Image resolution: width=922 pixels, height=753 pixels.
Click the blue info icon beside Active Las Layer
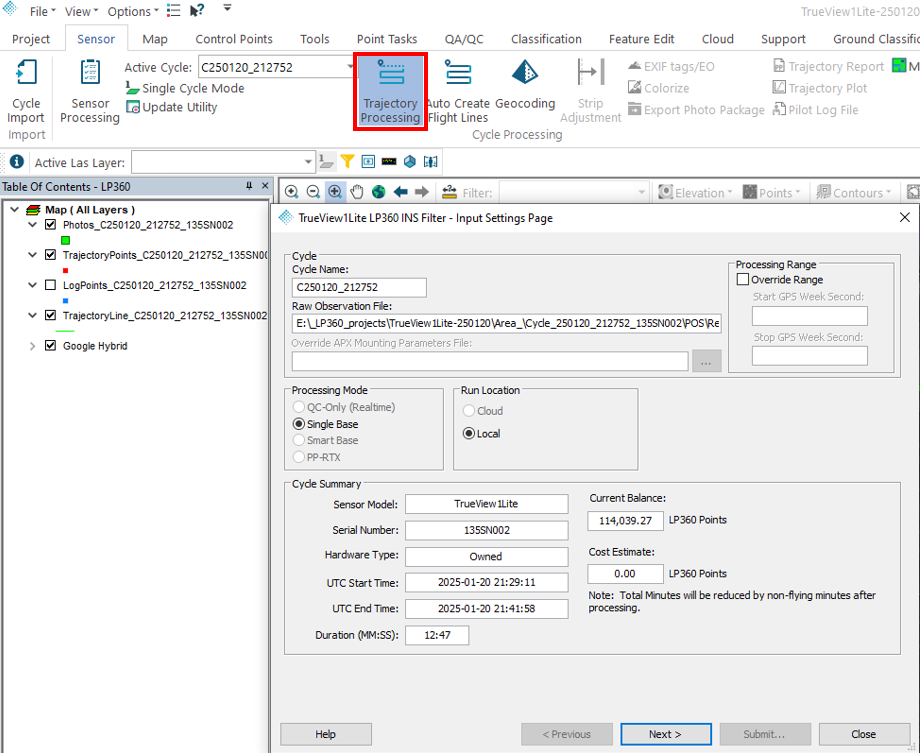(16, 162)
